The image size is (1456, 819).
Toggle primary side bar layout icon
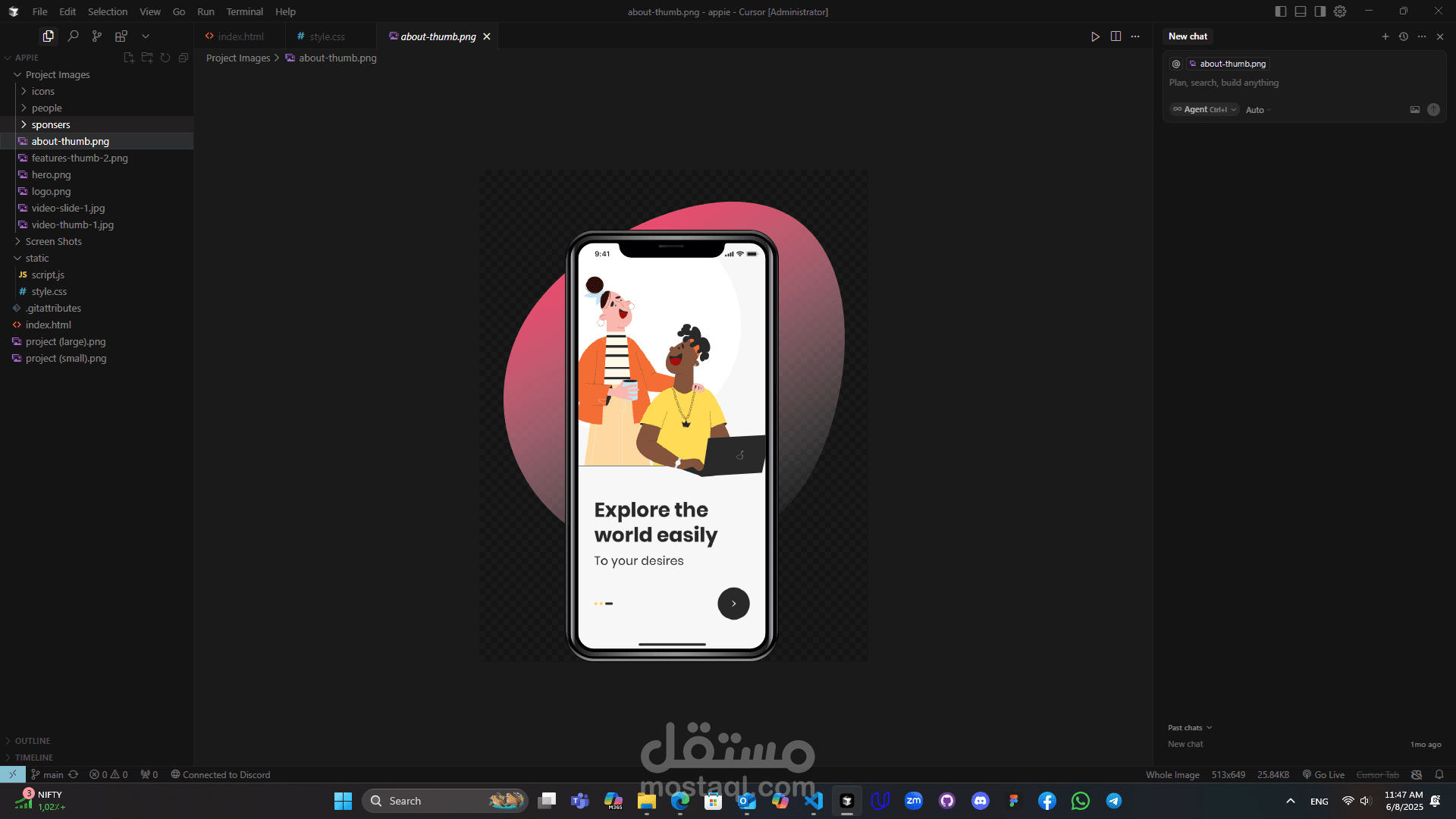click(x=1281, y=11)
